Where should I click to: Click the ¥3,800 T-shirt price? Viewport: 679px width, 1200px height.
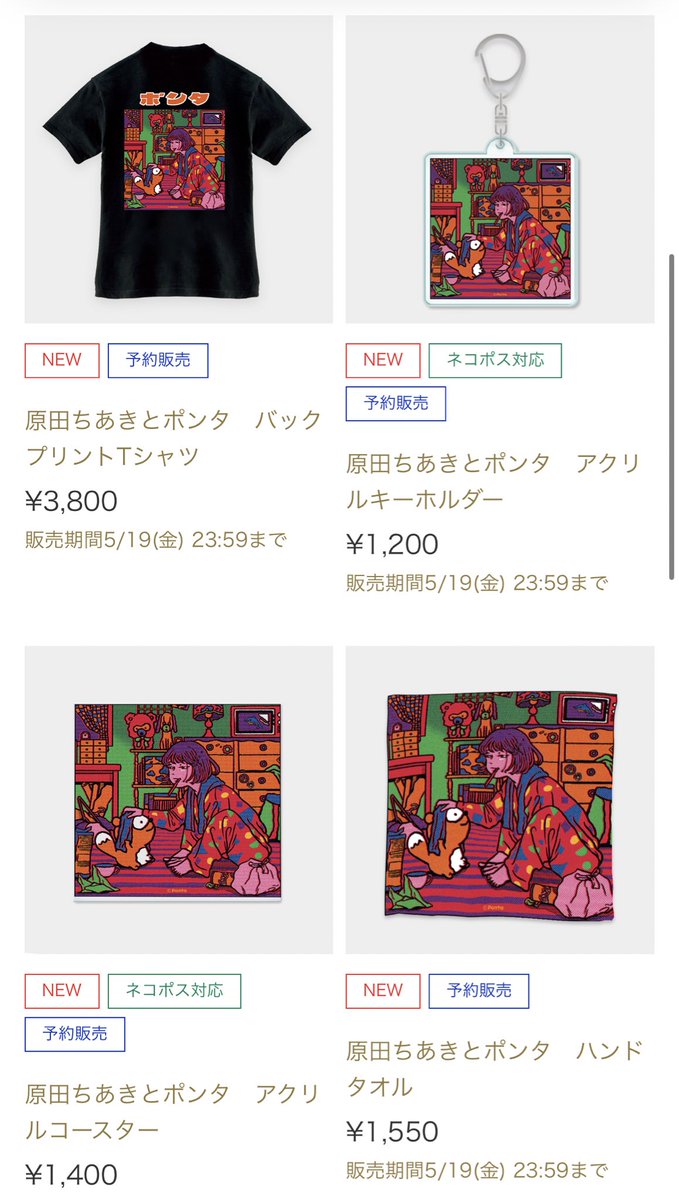[72, 501]
